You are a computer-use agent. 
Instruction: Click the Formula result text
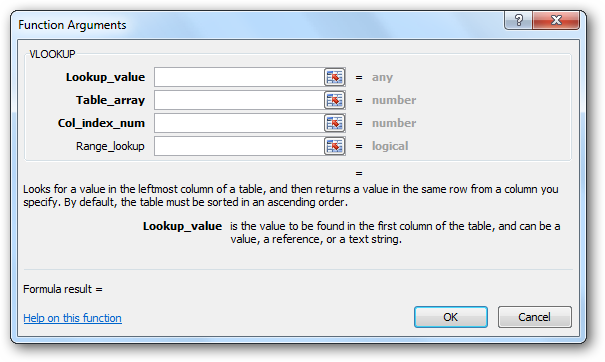point(63,289)
